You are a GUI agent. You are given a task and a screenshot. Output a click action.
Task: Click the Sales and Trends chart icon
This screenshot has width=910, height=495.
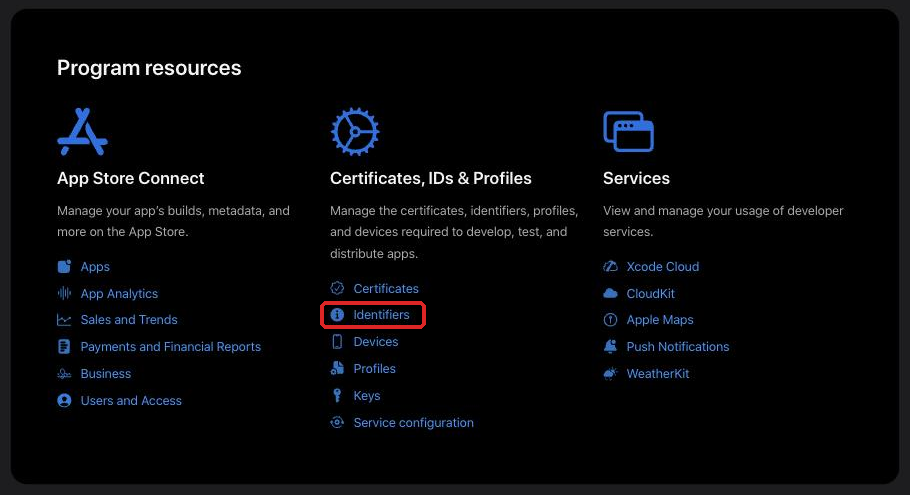point(64,320)
